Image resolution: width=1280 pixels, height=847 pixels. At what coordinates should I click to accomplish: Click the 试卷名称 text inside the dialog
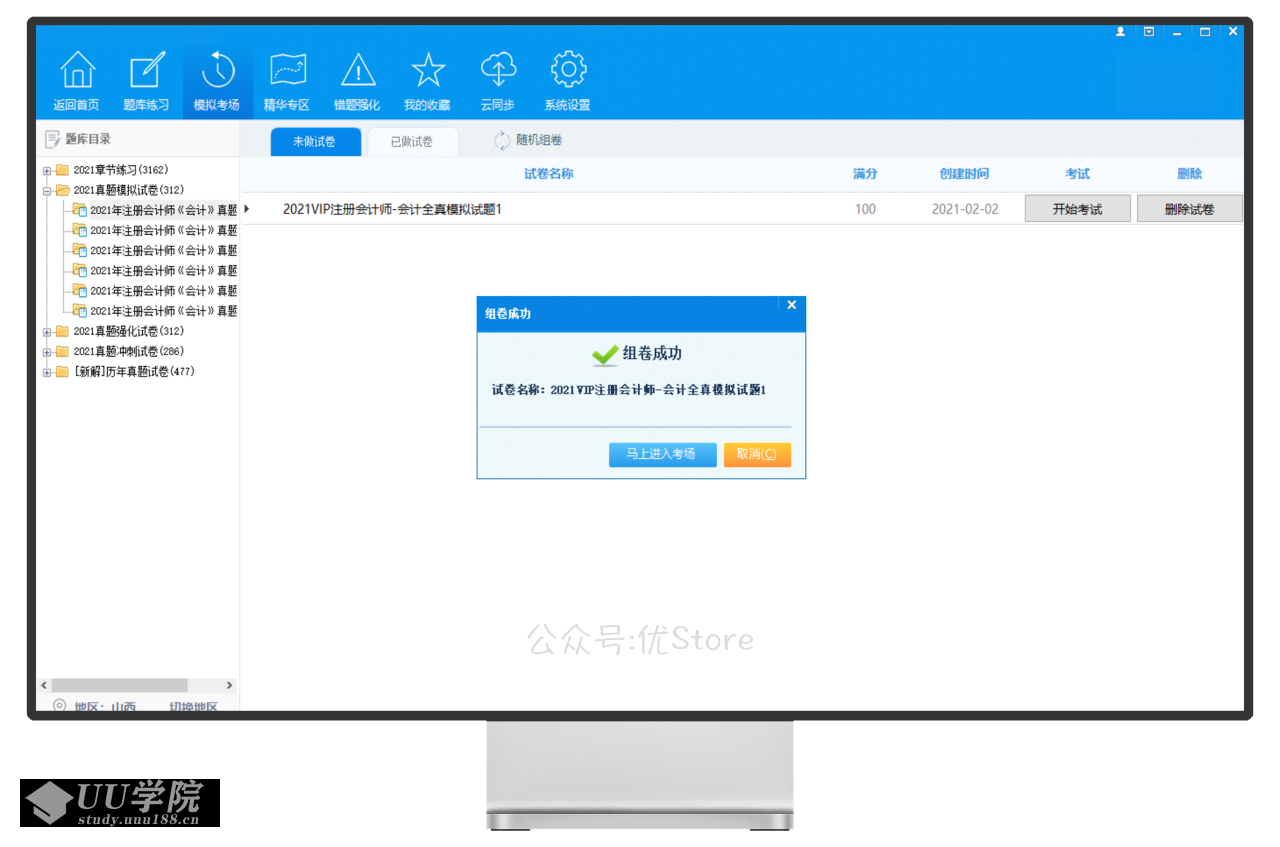(629, 390)
